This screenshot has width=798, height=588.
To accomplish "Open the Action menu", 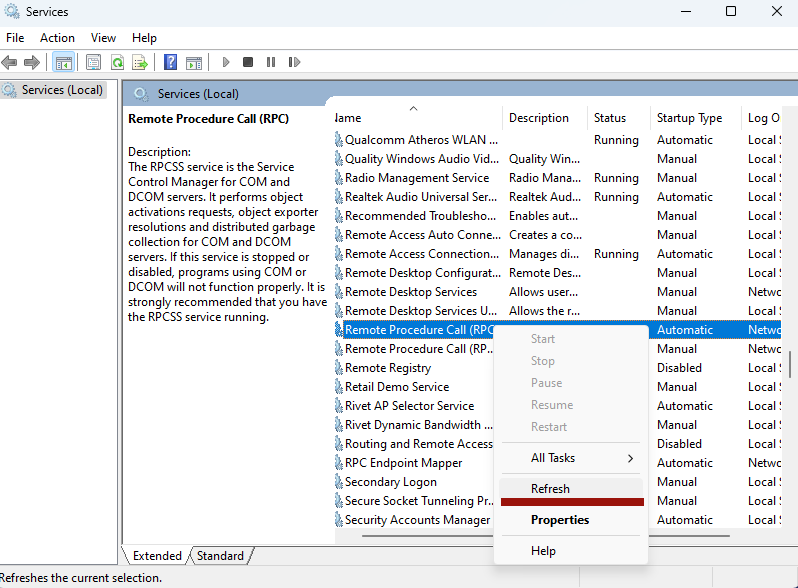I will (57, 38).
